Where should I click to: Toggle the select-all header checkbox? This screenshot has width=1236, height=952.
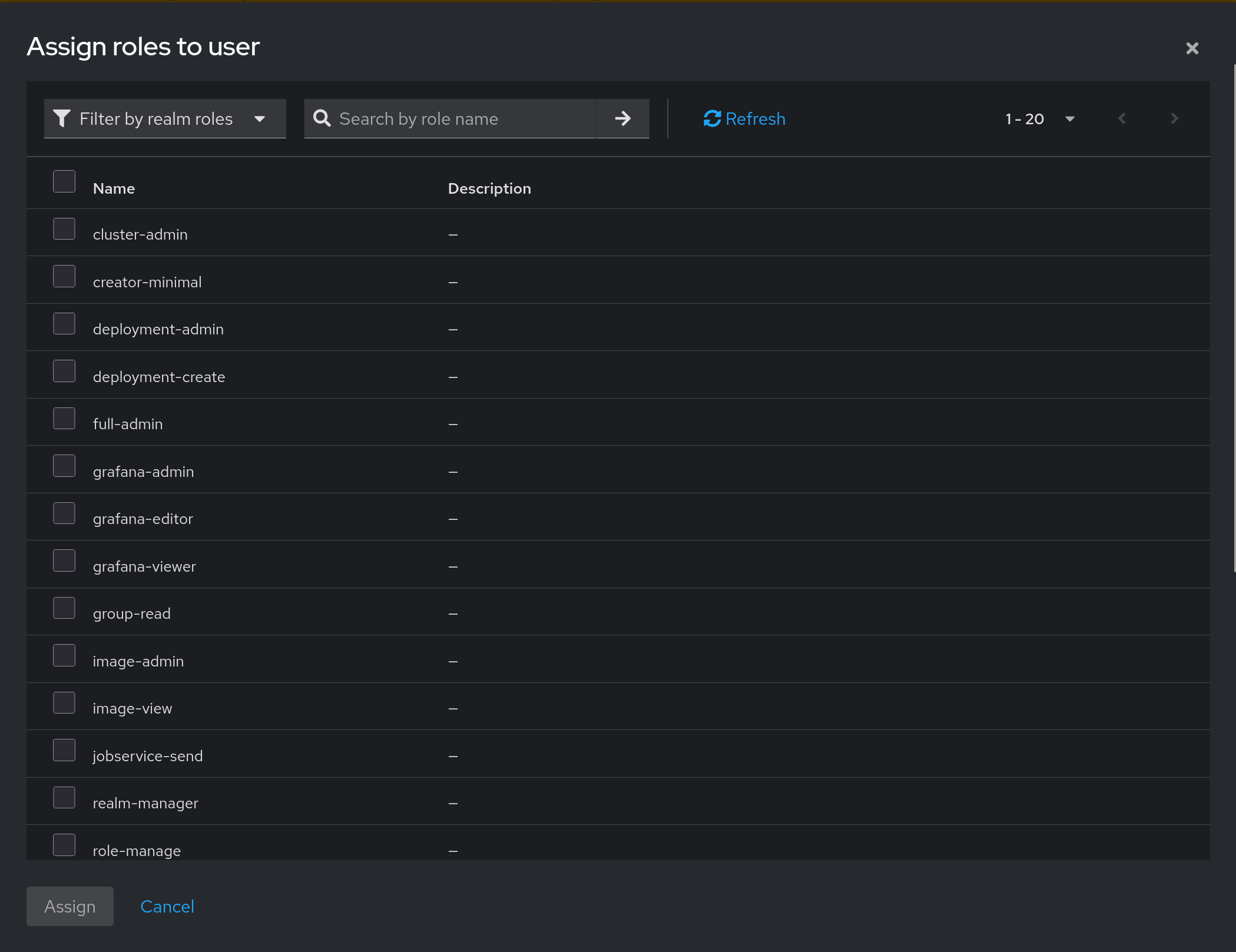pyautogui.click(x=64, y=182)
